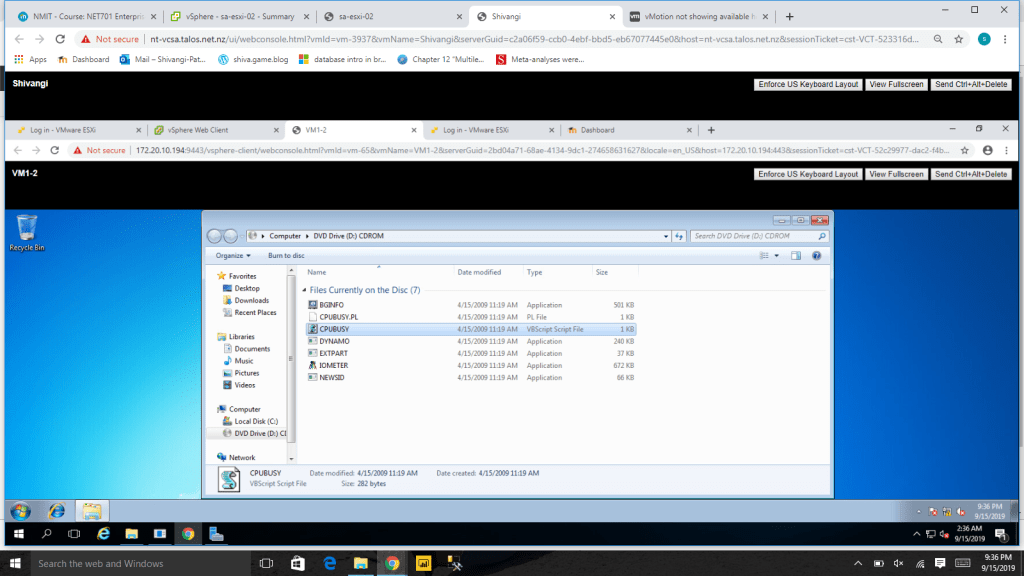Viewport: 1024px width, 576px height.
Task: Open Chrome in the outer Windows taskbar
Action: [392, 563]
